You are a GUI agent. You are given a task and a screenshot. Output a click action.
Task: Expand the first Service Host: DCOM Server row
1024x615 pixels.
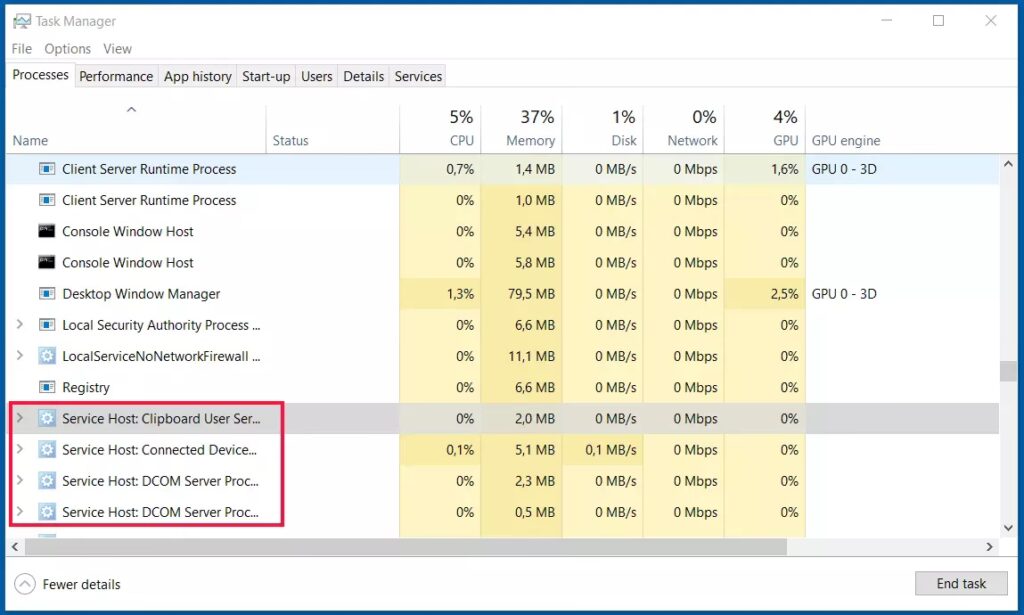(x=20, y=481)
